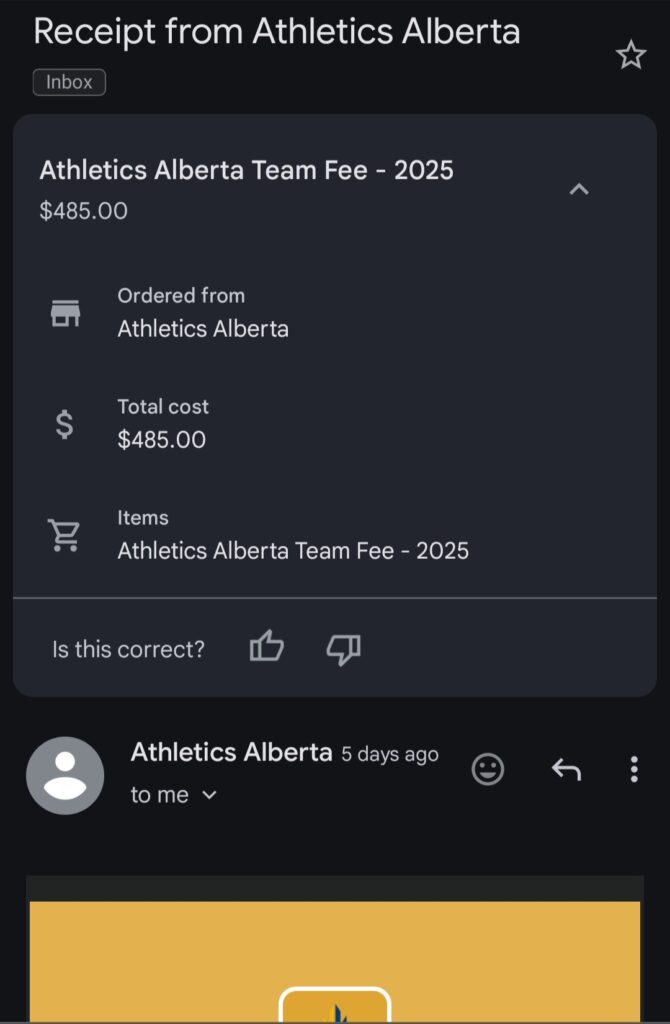This screenshot has width=670, height=1024.
Task: Reply to Athletics Alberta email
Action: click(x=566, y=770)
